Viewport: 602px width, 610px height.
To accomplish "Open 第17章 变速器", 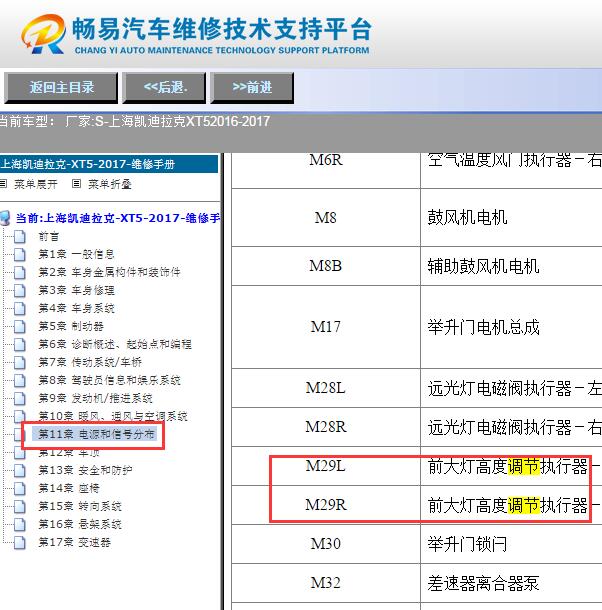I will click(x=74, y=542).
